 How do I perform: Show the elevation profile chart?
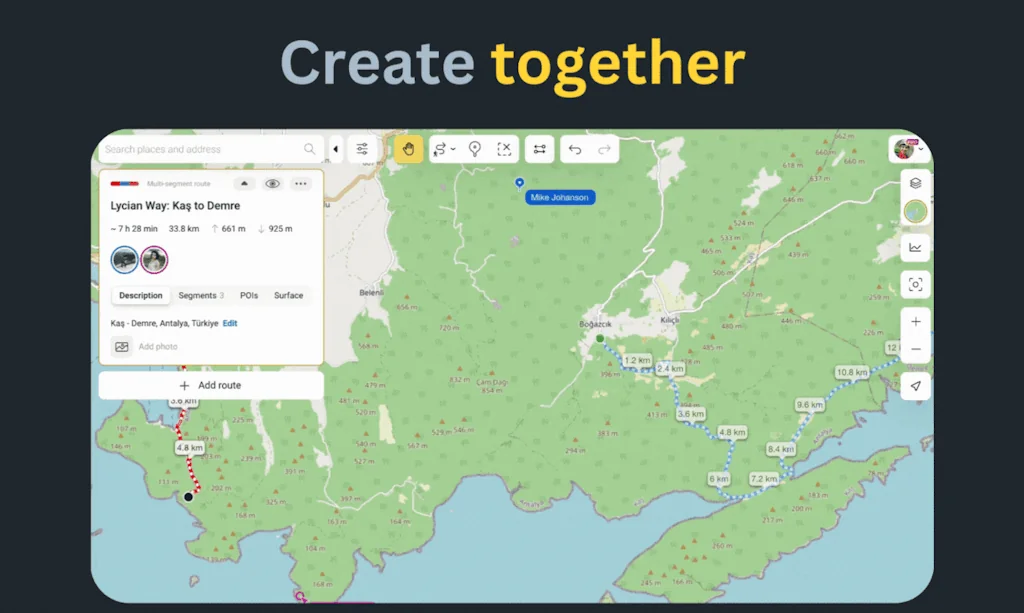[915, 247]
